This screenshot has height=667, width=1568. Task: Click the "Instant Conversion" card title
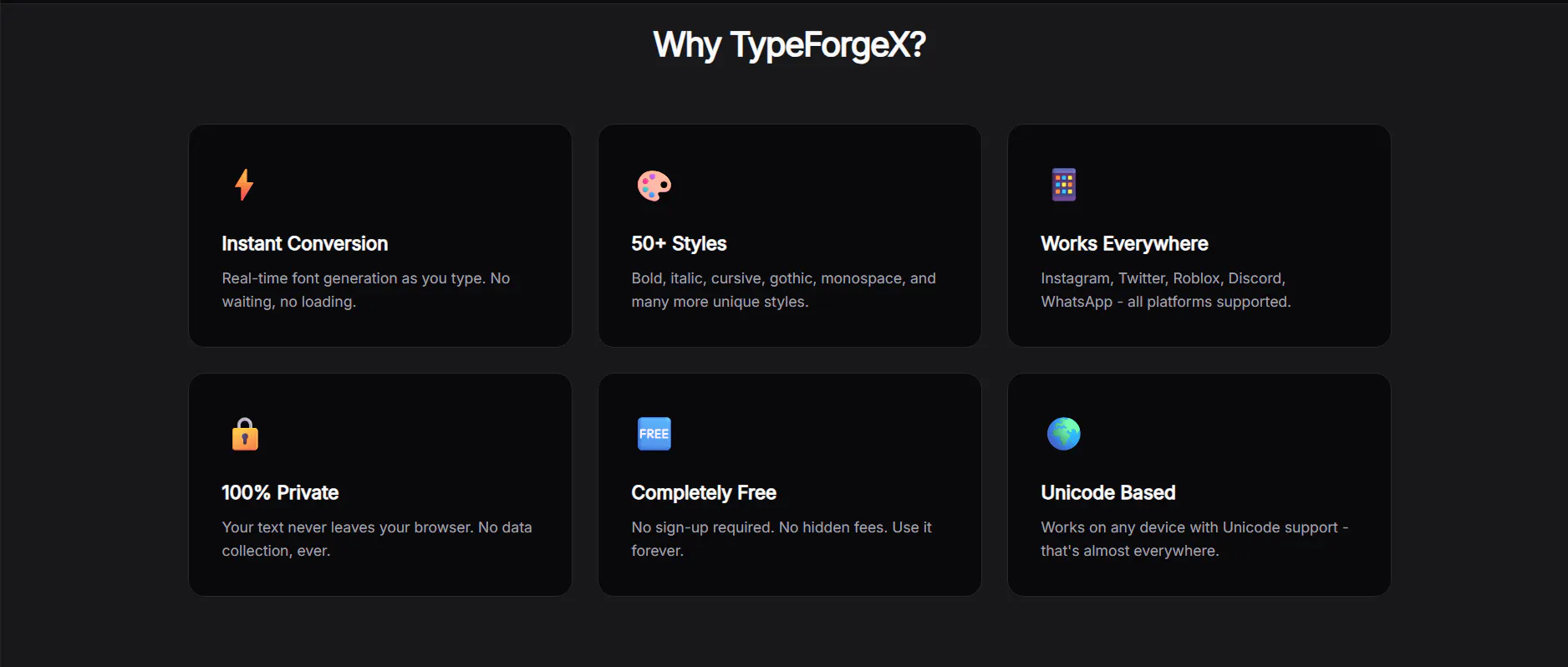click(305, 243)
